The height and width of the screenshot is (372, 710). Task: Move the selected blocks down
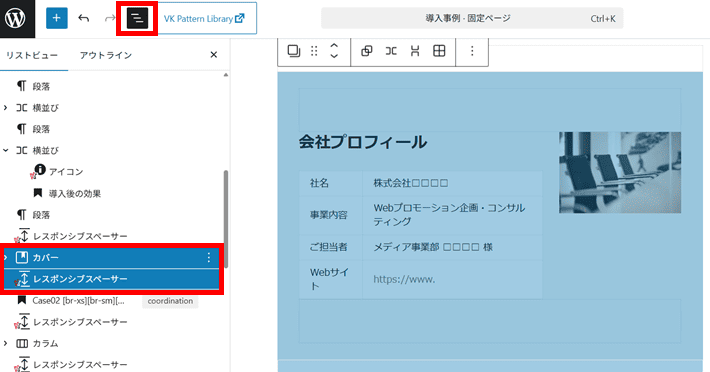click(x=334, y=56)
